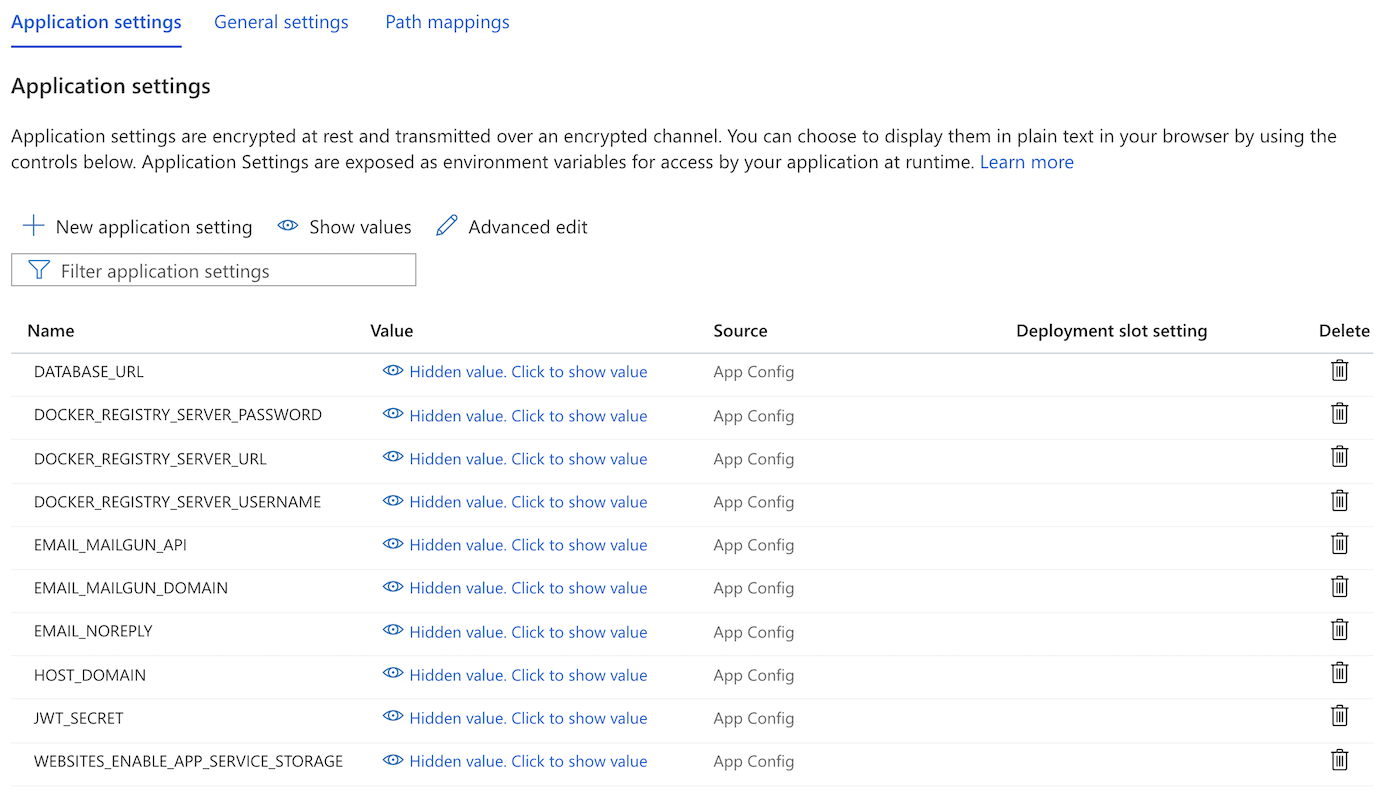Delete the DATABASE_URL setting with trash icon

(1339, 371)
